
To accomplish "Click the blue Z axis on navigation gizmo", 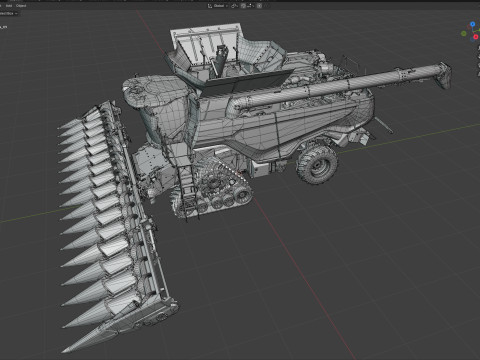I will click(x=472, y=24).
